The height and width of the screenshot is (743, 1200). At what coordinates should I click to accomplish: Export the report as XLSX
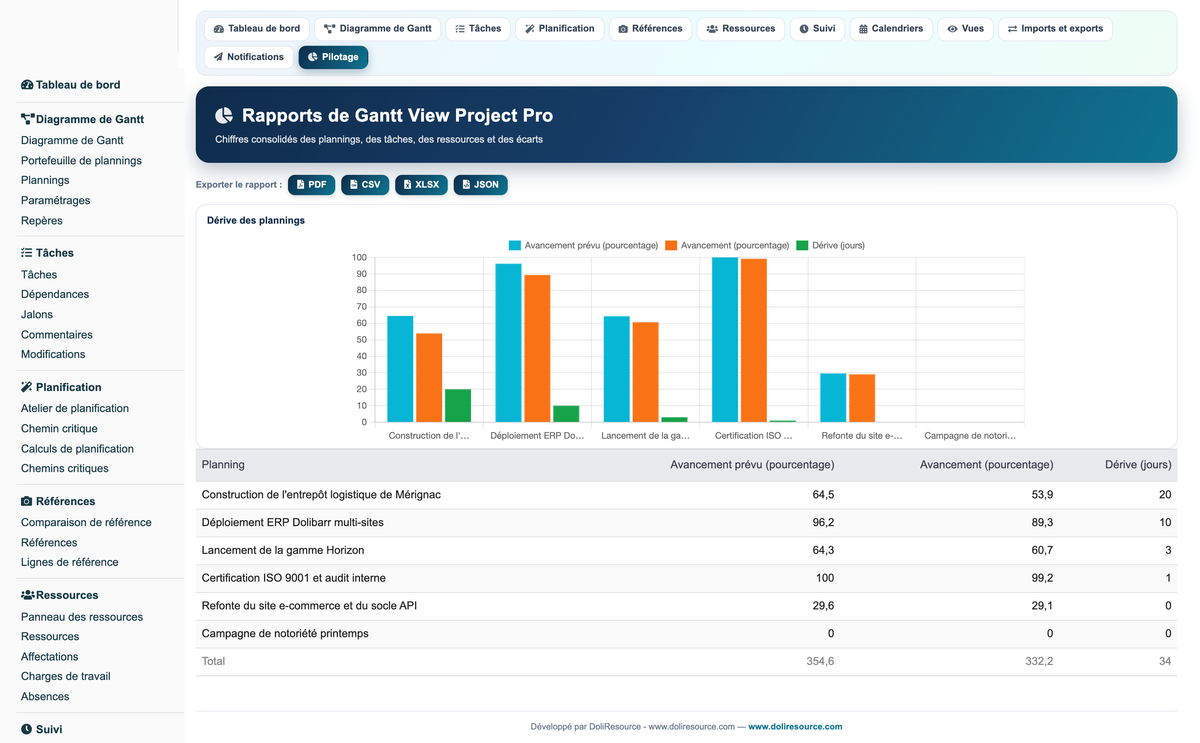(x=421, y=185)
